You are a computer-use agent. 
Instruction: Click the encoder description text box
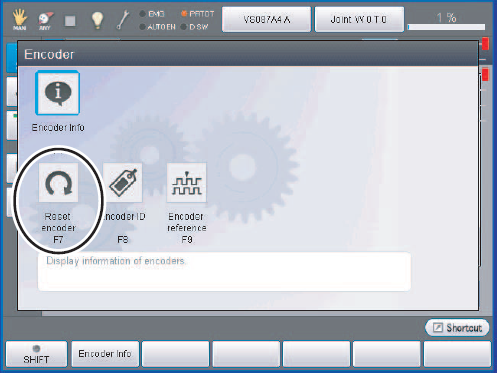click(224, 271)
